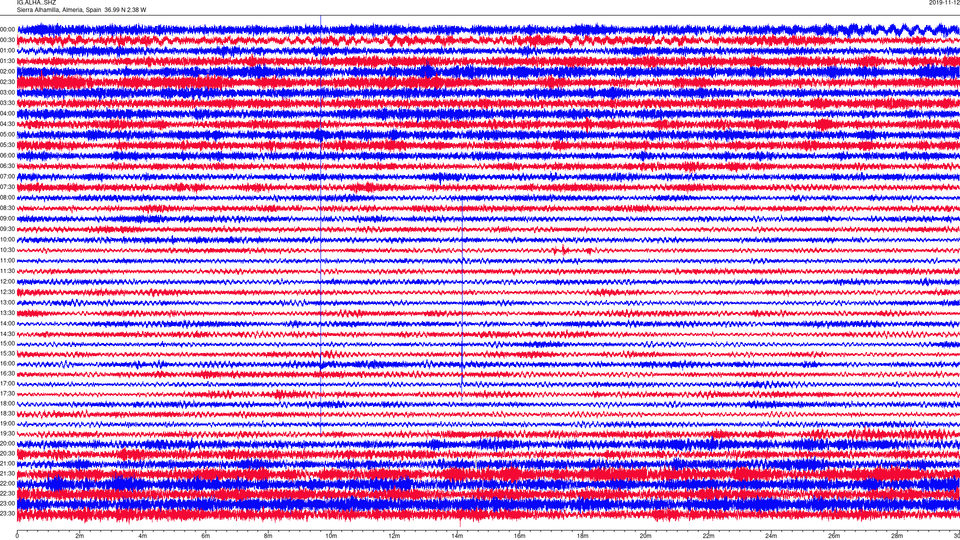The height and width of the screenshot is (540, 960).
Task: Click the 10:00 row label
Action: coord(8,239)
